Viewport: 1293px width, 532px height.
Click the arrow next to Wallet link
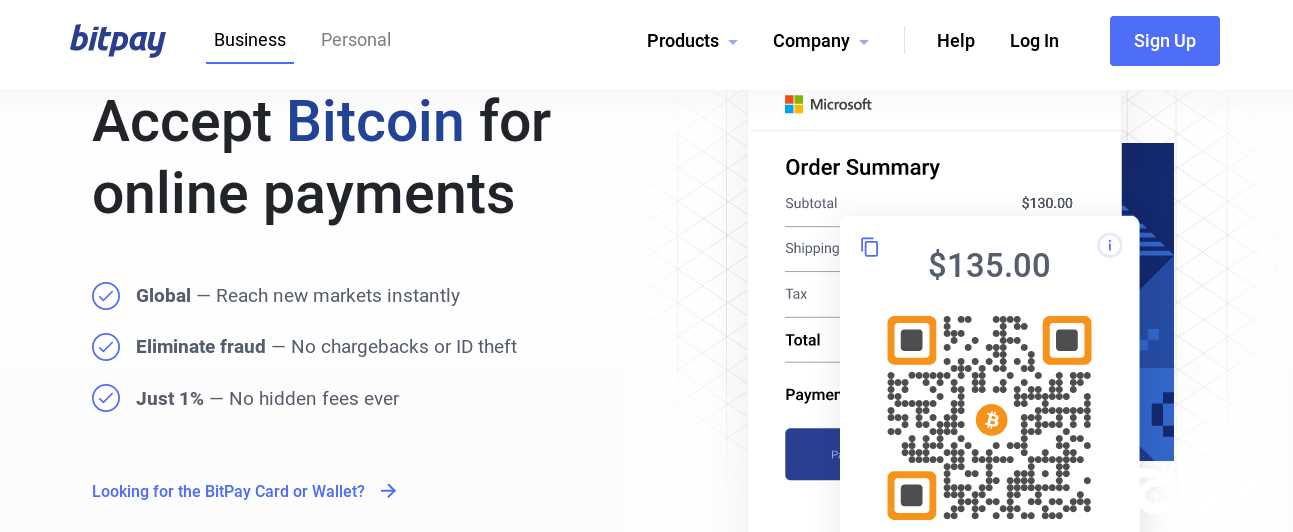[x=388, y=491]
